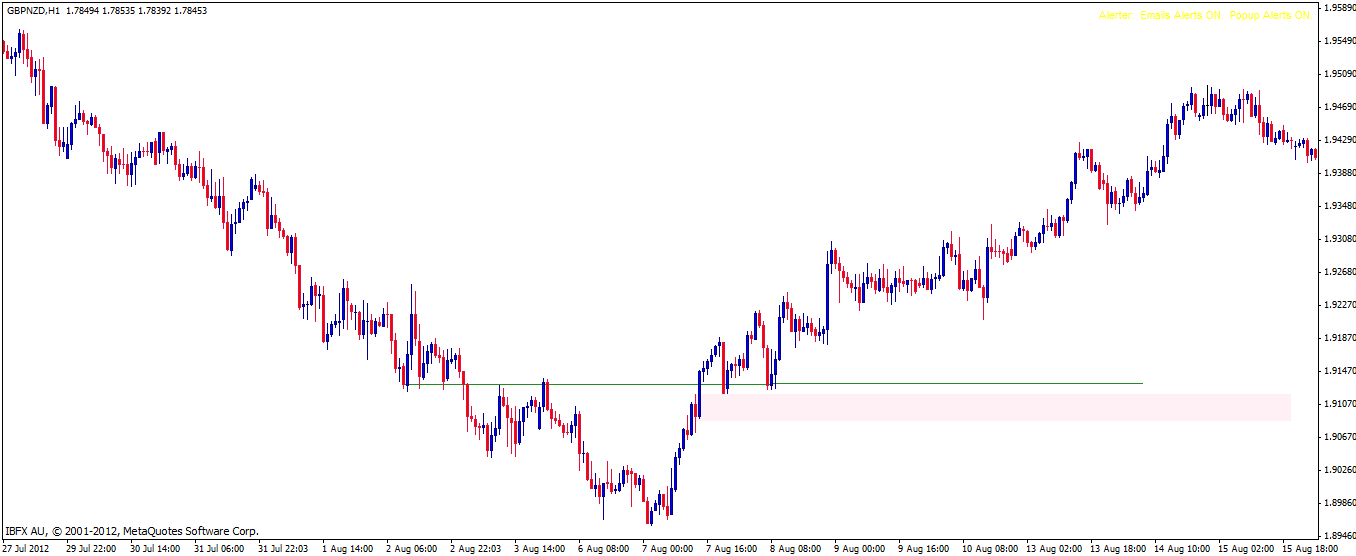Click the 15 Aug 18:00 time label
1356x556 pixels.
(x=1309, y=549)
